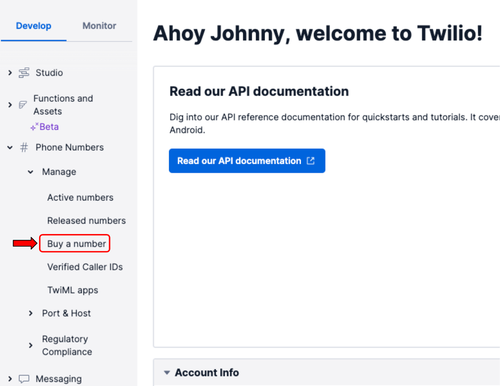The image size is (500, 386).
Task: Click the Phone Numbers hash icon
Action: pos(24,147)
